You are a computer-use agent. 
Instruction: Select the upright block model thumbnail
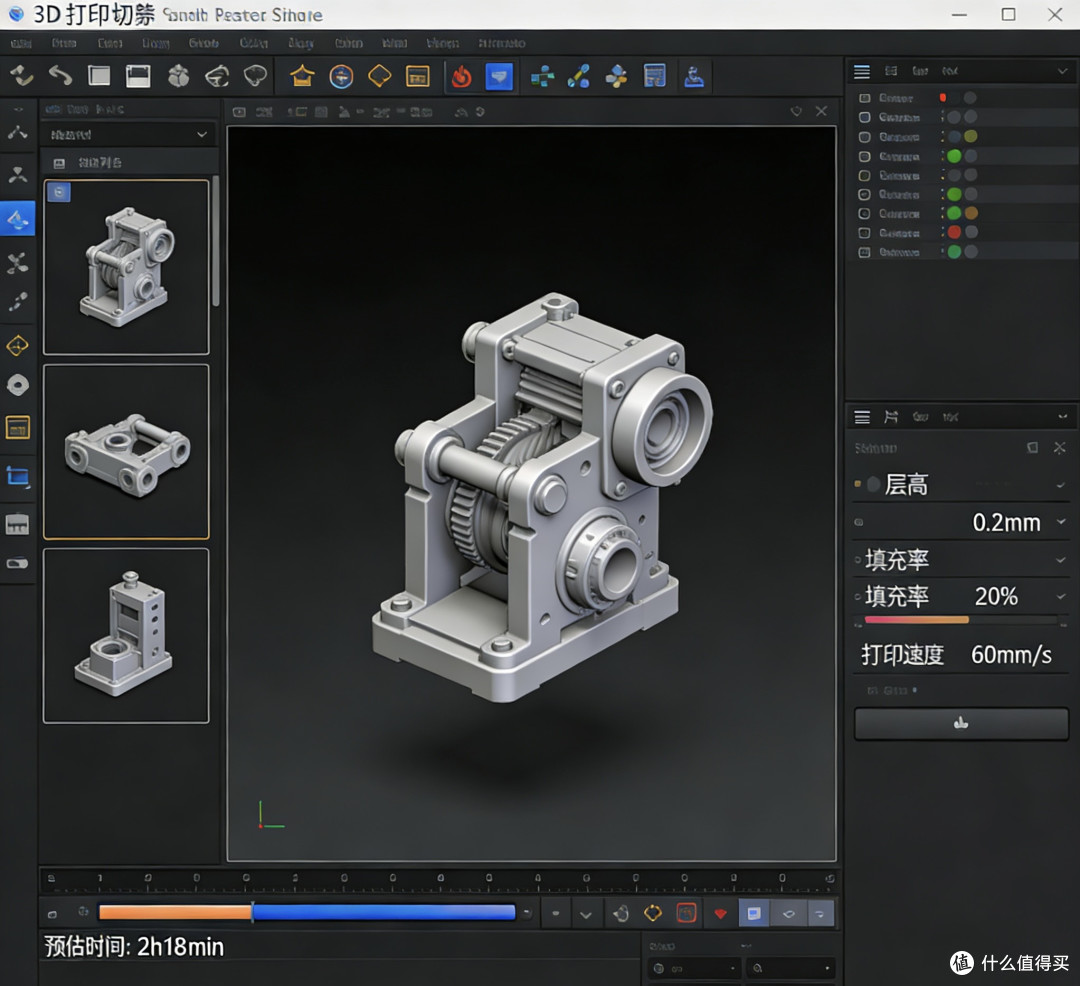(x=126, y=636)
